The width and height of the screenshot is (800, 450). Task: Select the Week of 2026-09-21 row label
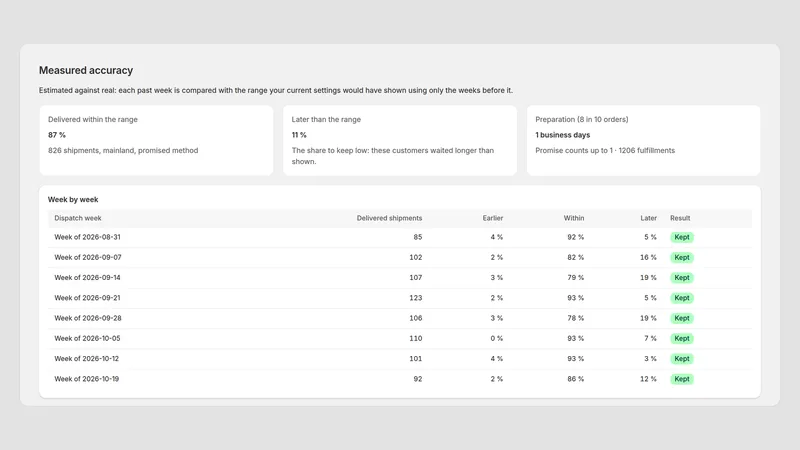pos(87,298)
